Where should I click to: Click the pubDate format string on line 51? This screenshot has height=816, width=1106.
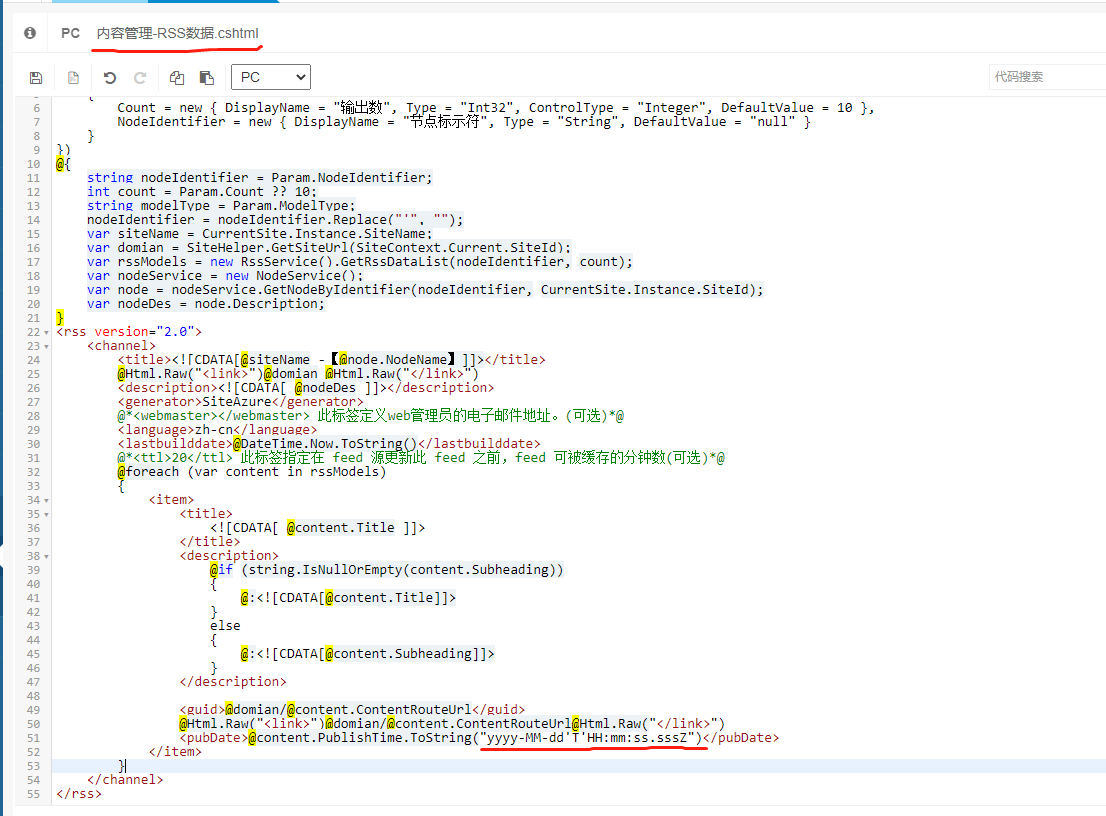591,738
